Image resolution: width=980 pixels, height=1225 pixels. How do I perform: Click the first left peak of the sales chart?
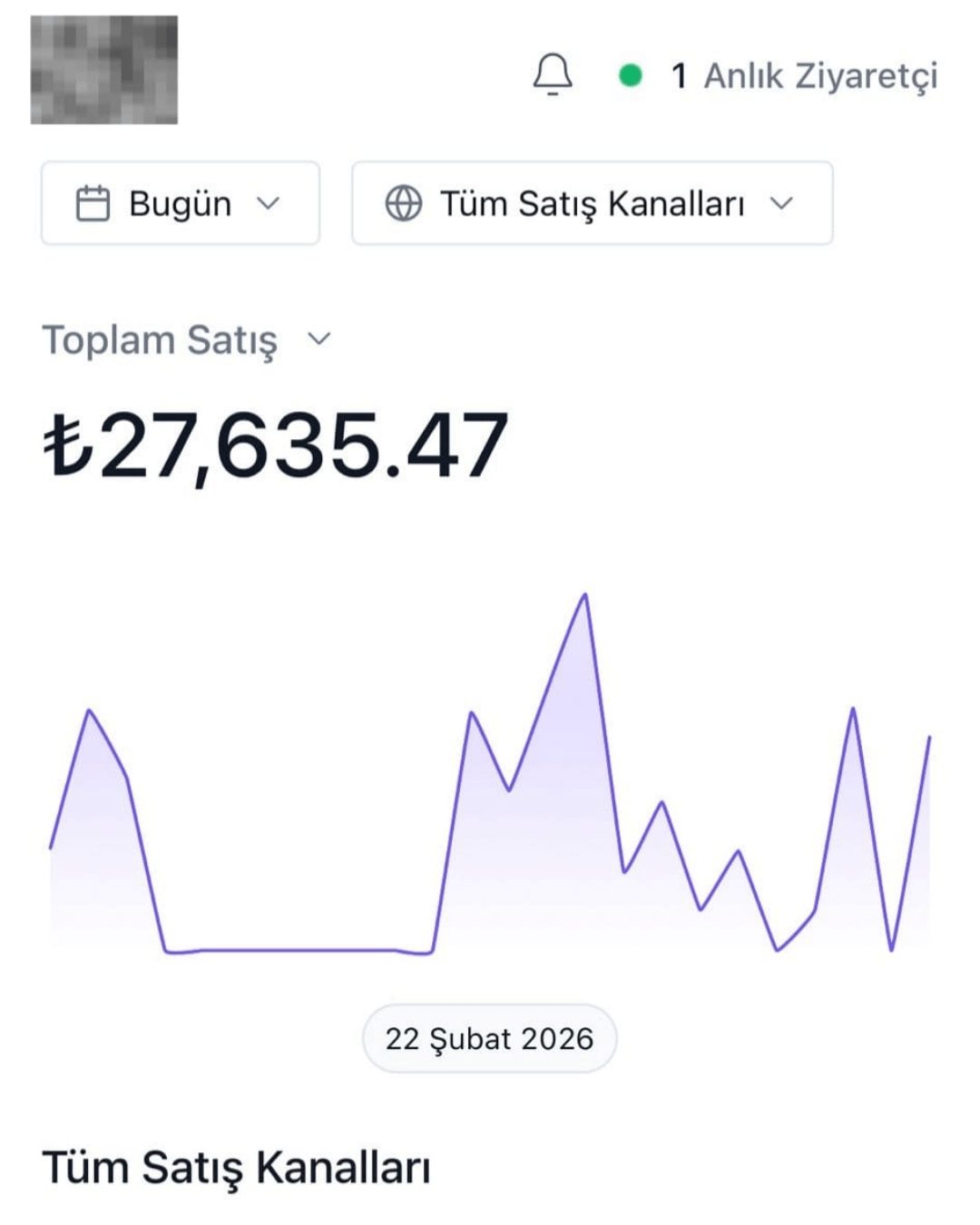pyautogui.click(x=89, y=710)
